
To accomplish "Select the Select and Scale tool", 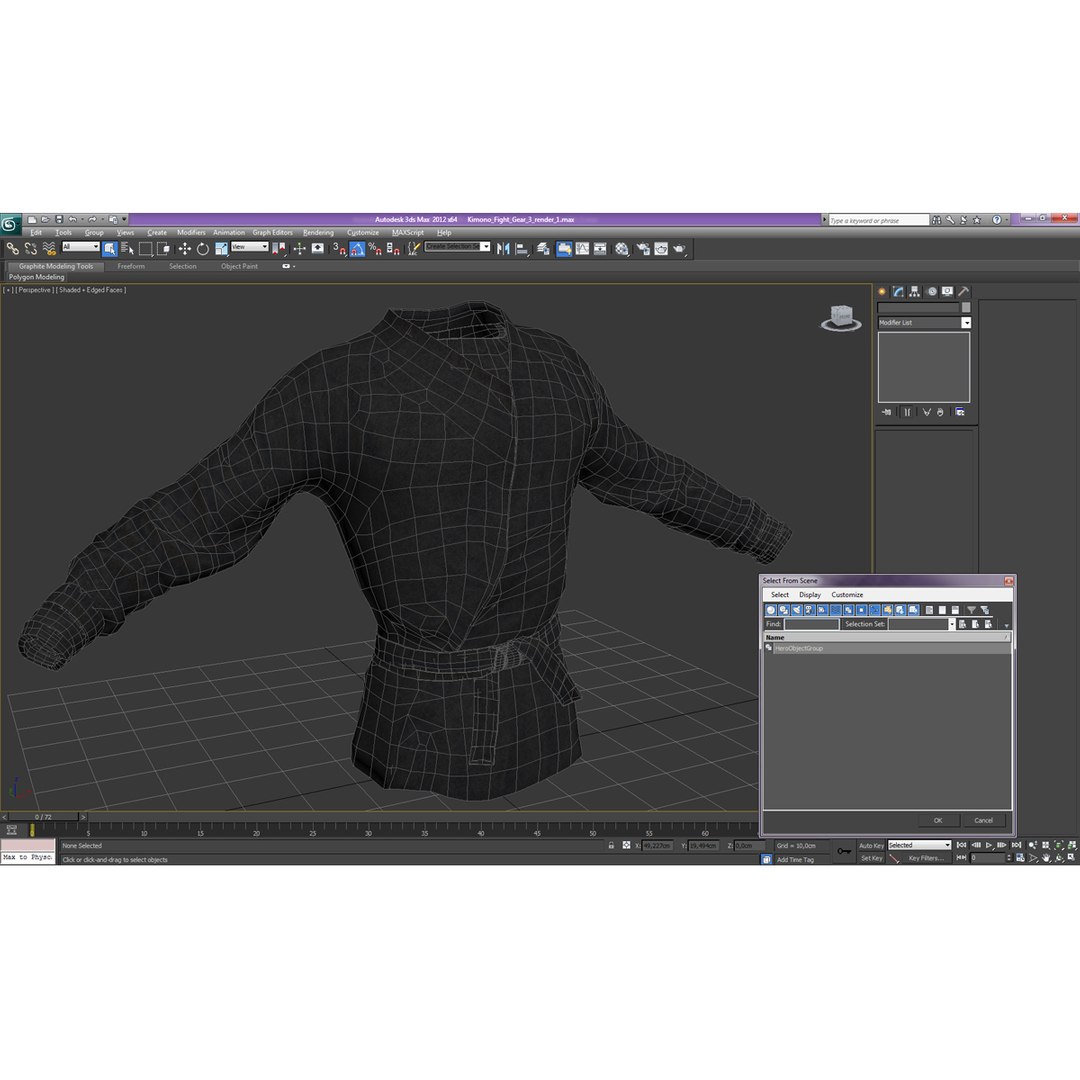I will pos(221,249).
